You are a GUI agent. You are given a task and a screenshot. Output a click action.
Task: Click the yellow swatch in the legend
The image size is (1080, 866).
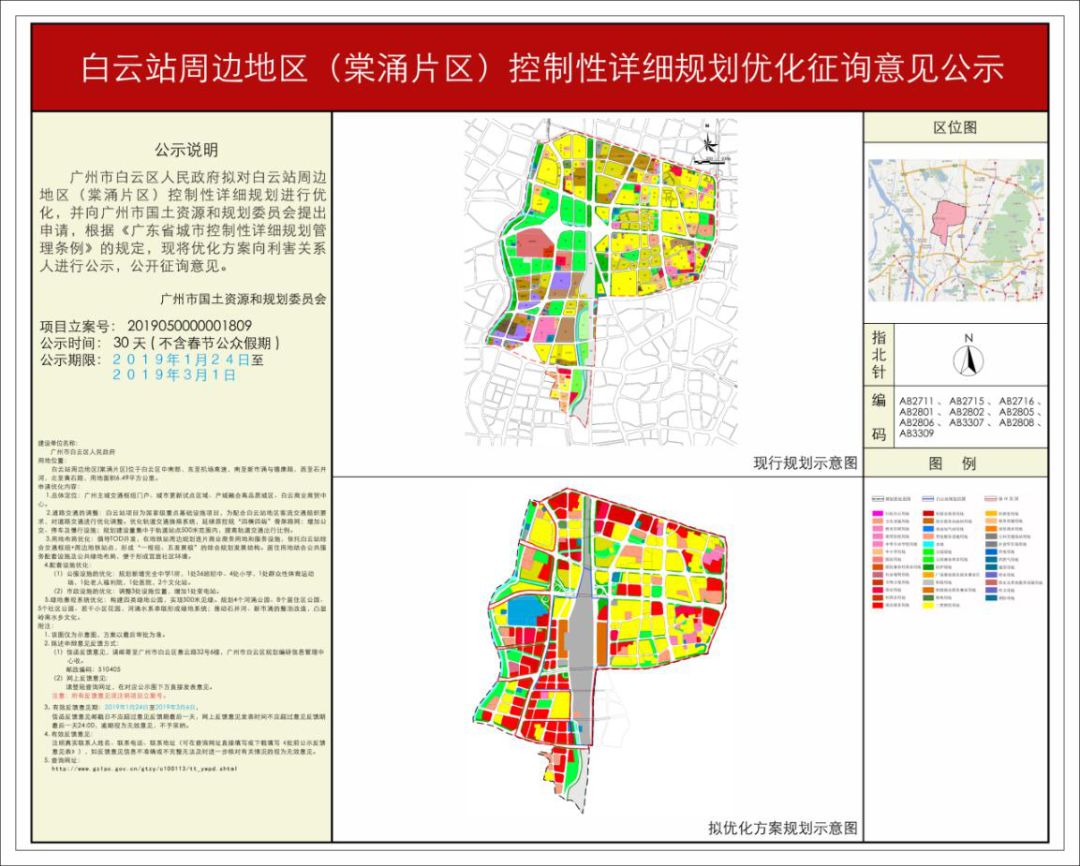pyautogui.click(x=928, y=605)
